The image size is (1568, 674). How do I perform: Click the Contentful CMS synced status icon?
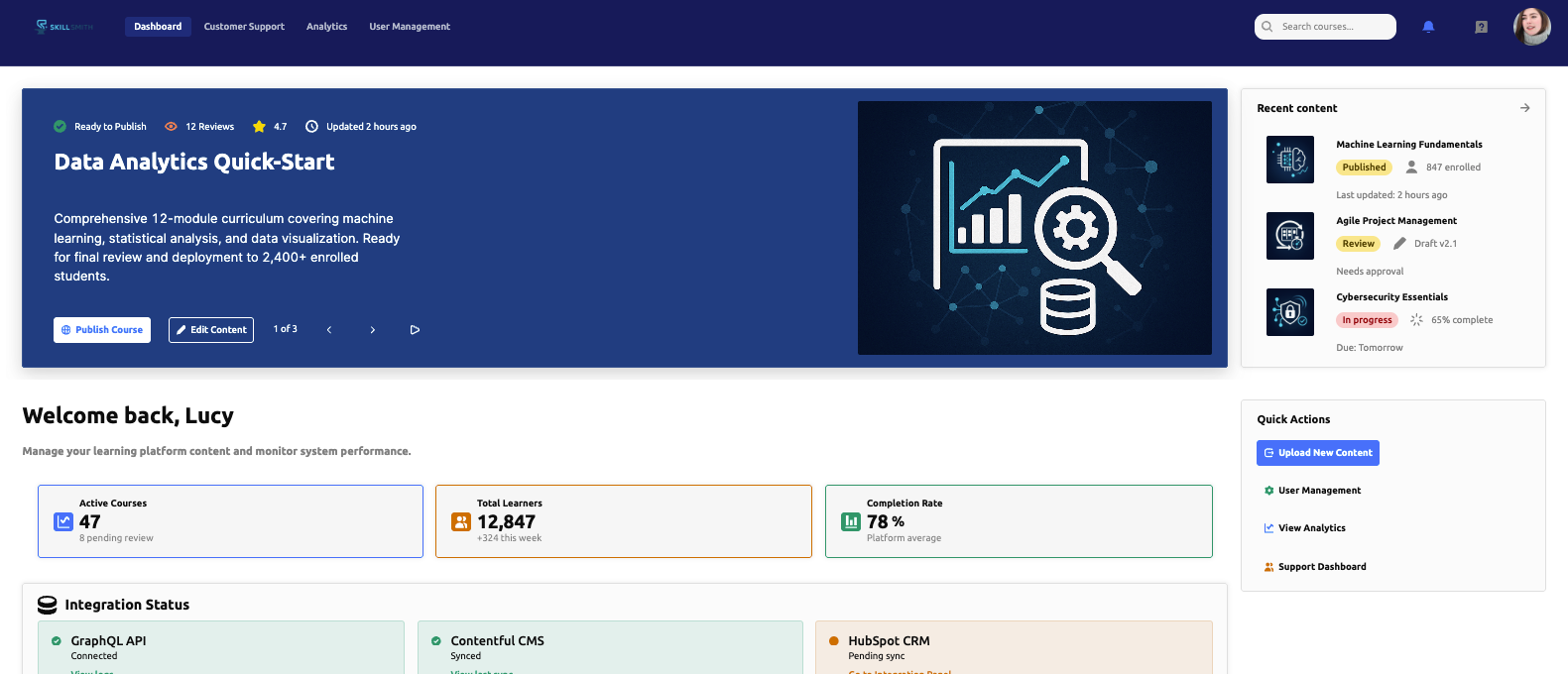(436, 641)
